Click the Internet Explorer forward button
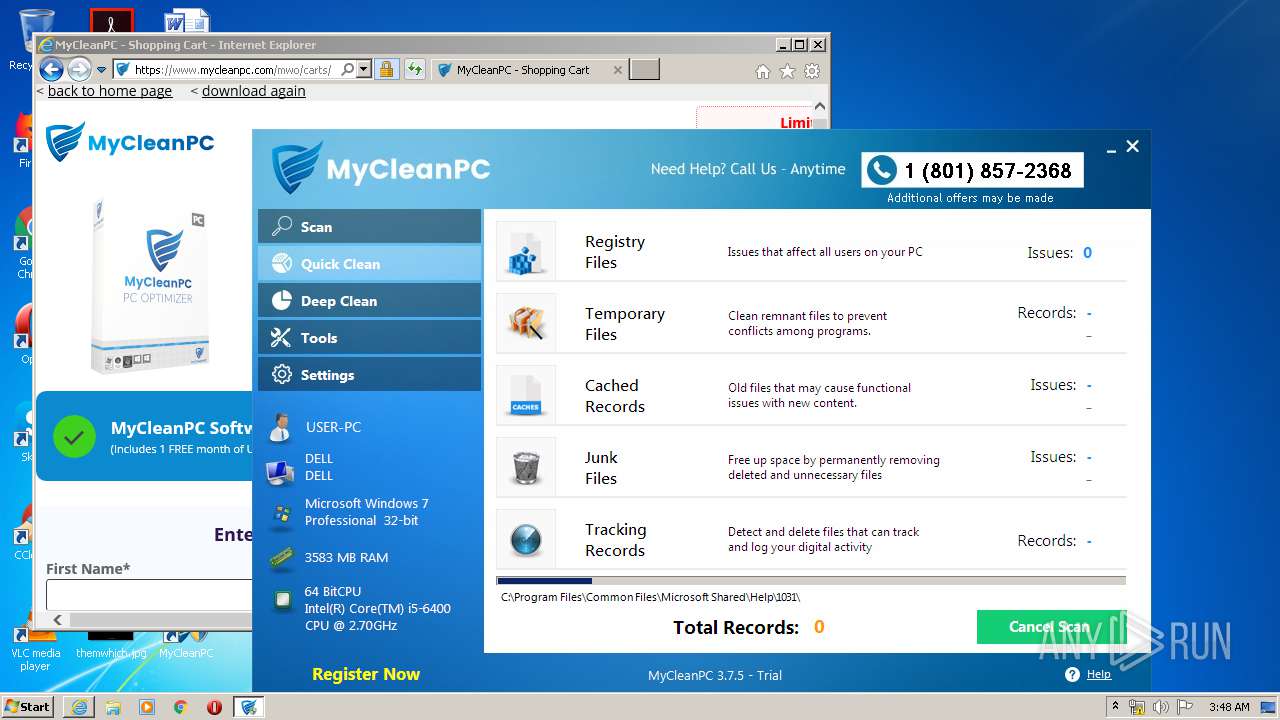Image resolution: width=1280 pixels, height=720 pixels. point(79,70)
